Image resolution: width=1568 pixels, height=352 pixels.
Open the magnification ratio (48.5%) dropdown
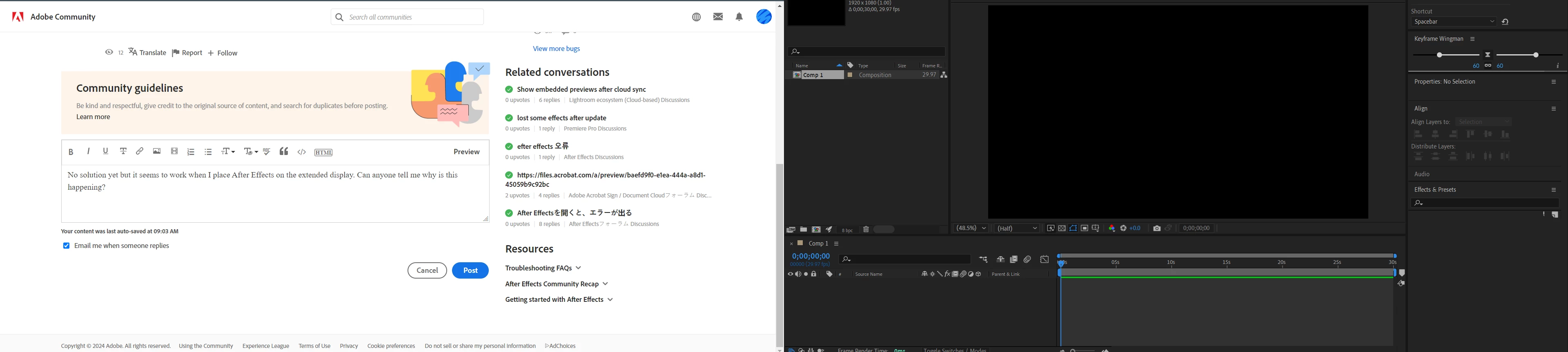(x=971, y=228)
